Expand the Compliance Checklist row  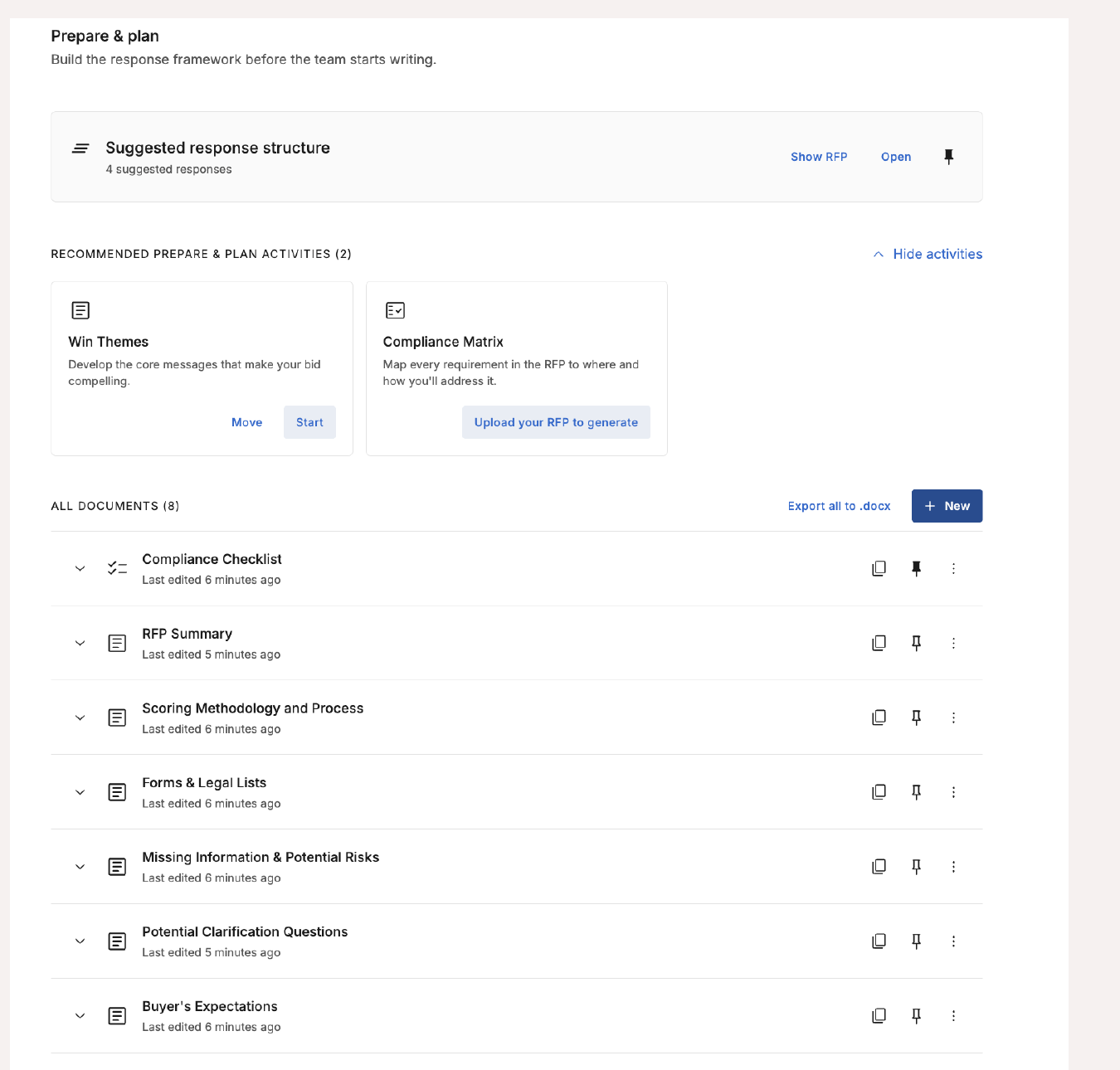point(80,568)
